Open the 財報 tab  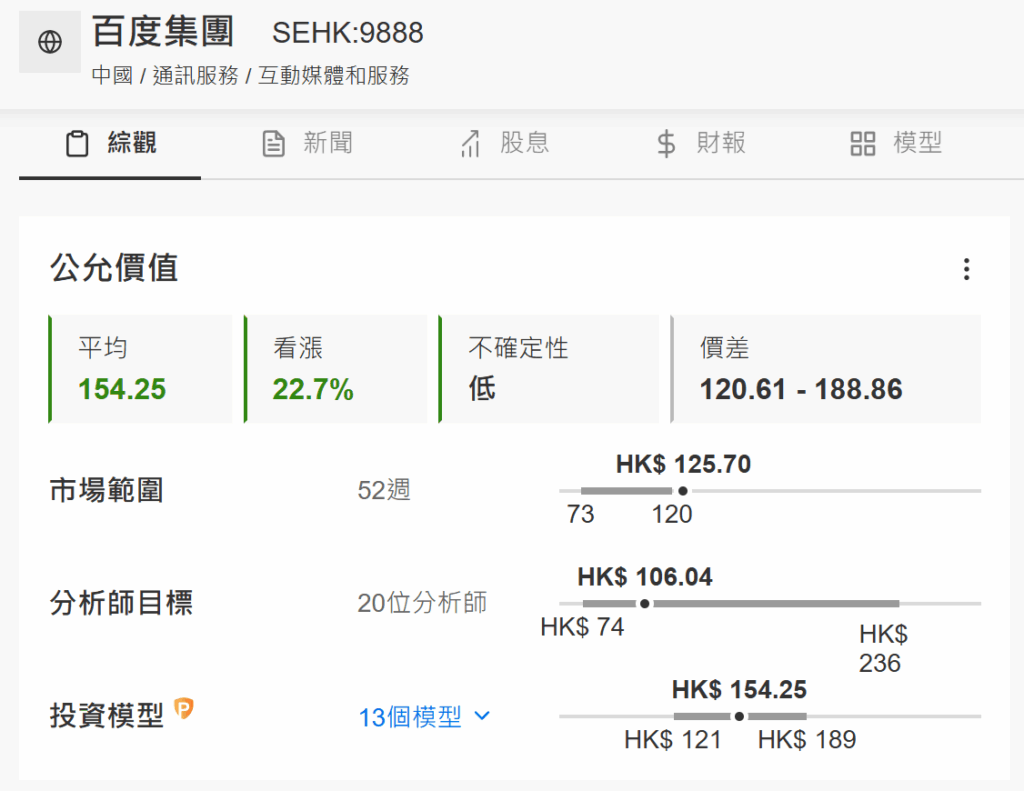click(x=701, y=144)
